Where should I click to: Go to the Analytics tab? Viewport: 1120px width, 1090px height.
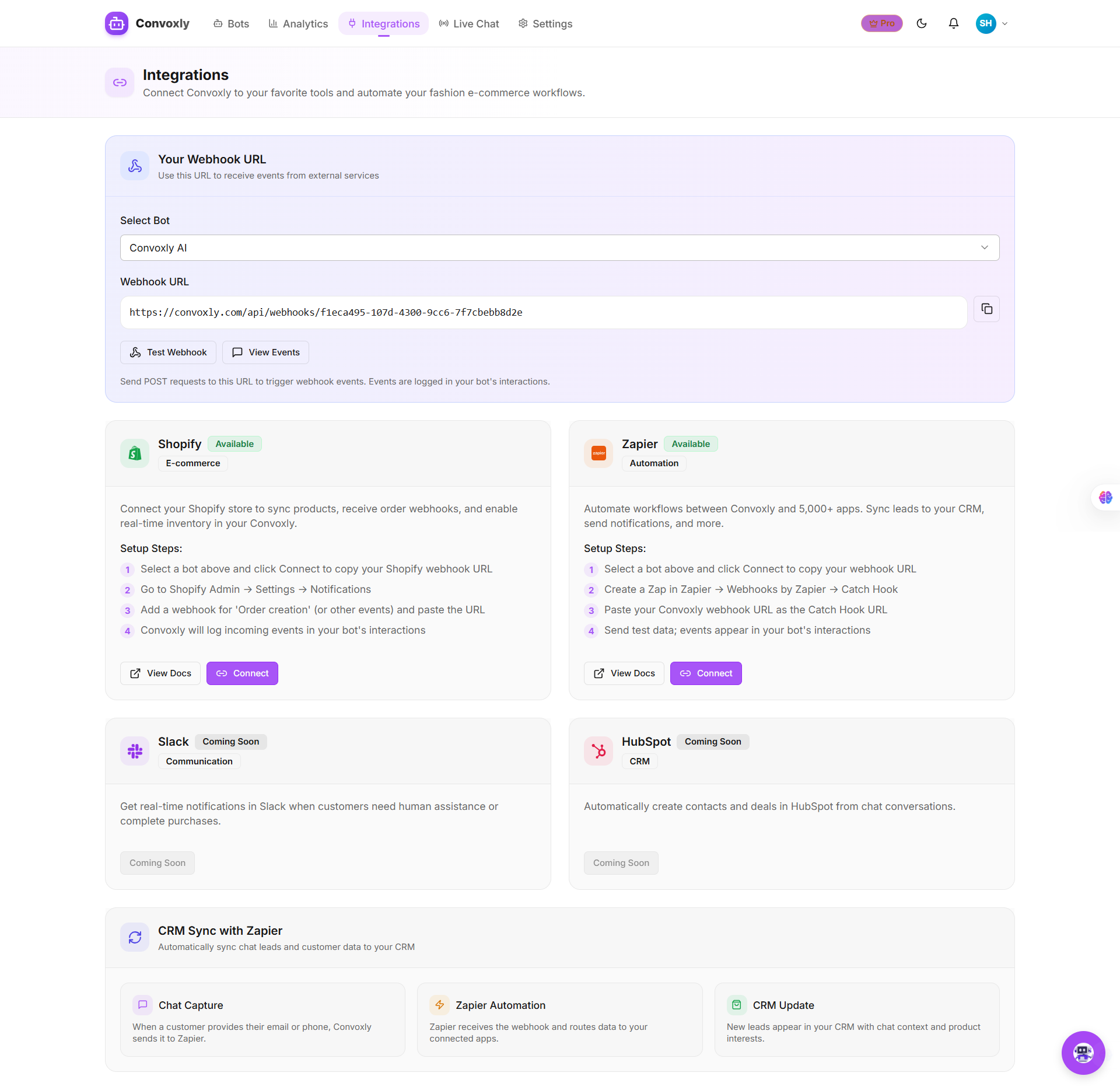(298, 24)
